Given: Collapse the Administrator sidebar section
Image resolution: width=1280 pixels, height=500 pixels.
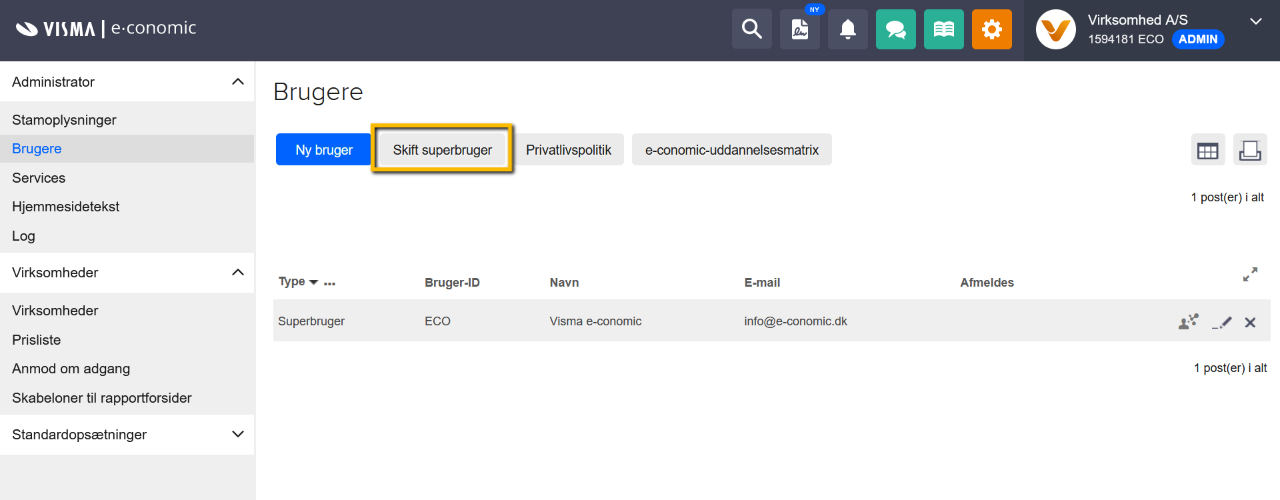Looking at the screenshot, I should click(x=237, y=81).
